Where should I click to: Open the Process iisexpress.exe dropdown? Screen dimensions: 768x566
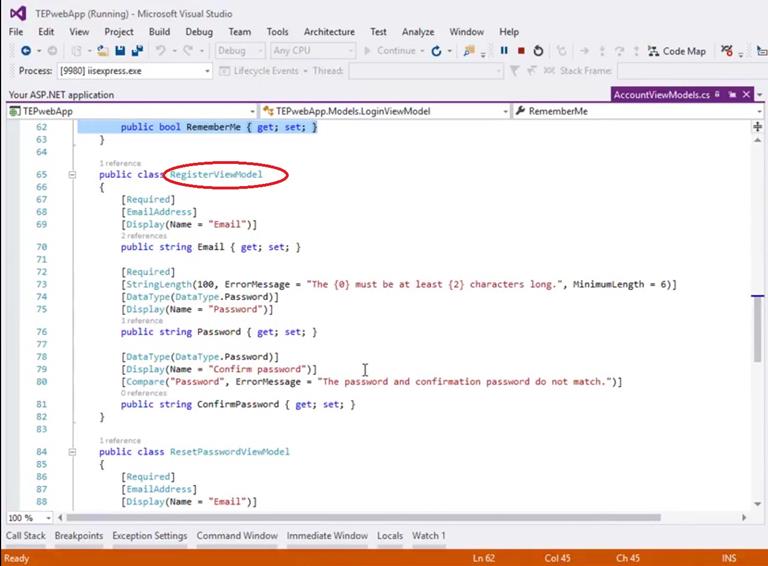tap(207, 71)
